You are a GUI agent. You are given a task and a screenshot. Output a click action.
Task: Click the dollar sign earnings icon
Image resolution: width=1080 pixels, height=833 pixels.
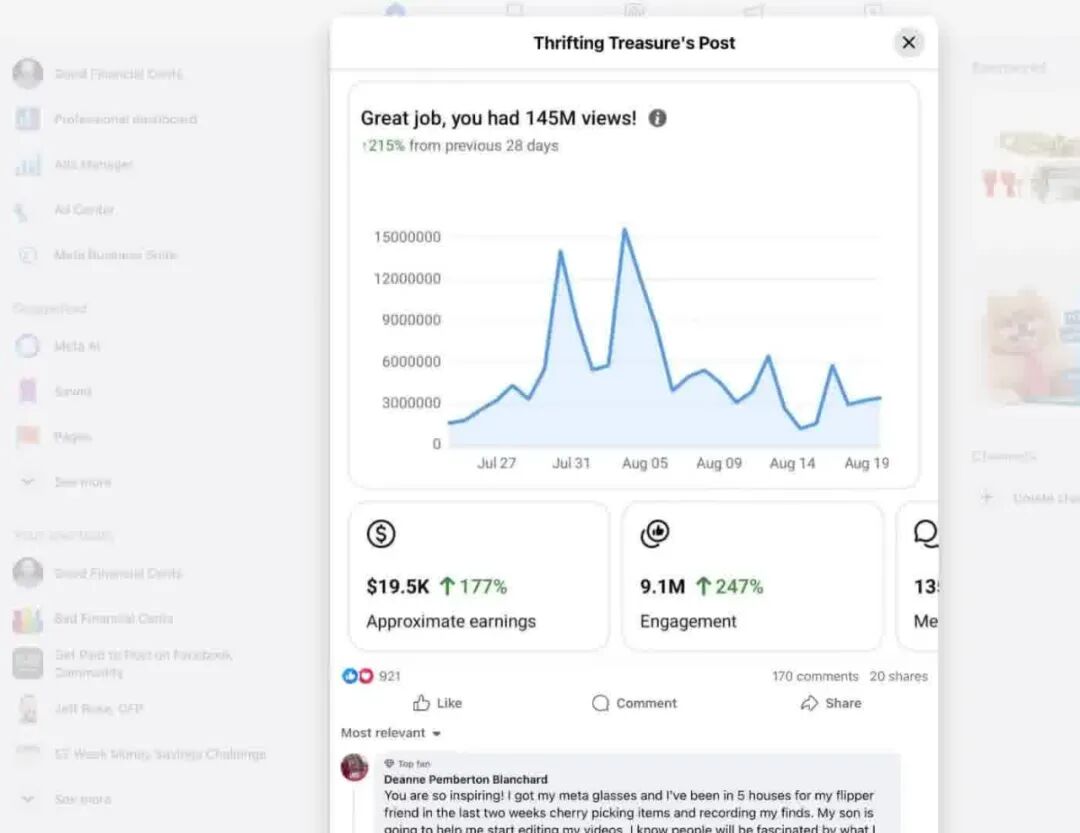coord(381,534)
